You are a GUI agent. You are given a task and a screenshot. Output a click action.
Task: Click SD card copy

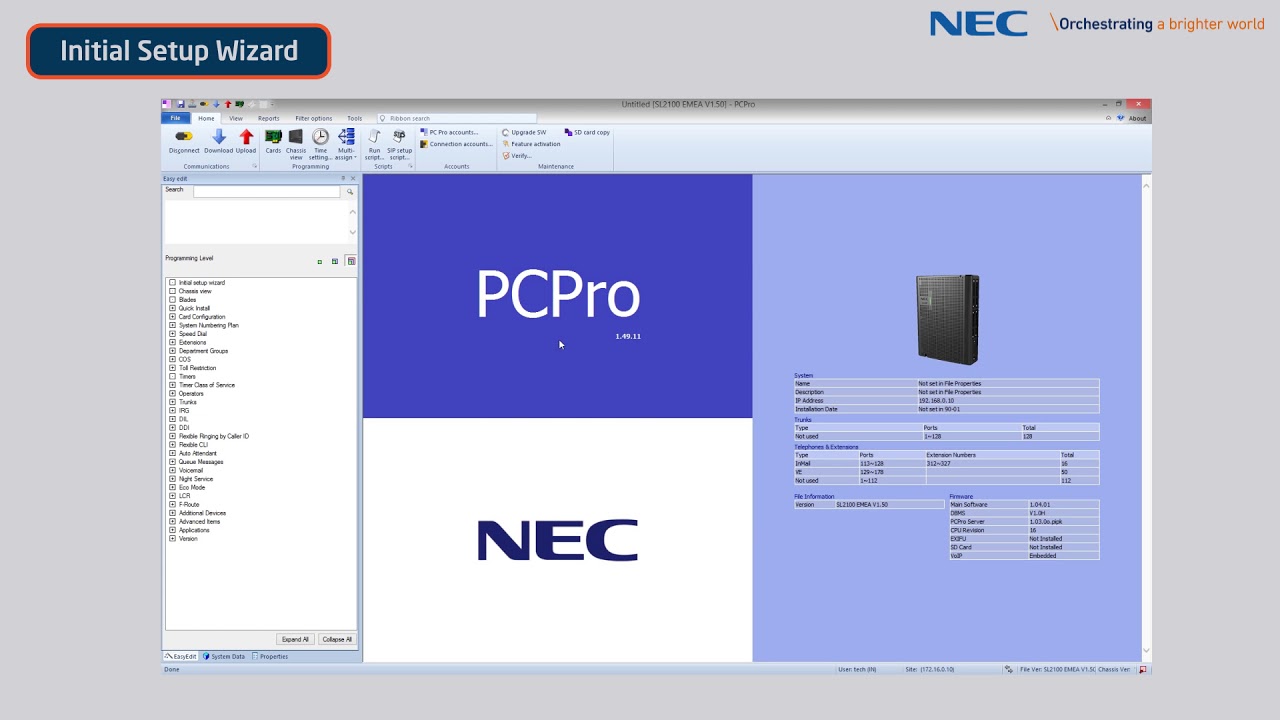[588, 132]
